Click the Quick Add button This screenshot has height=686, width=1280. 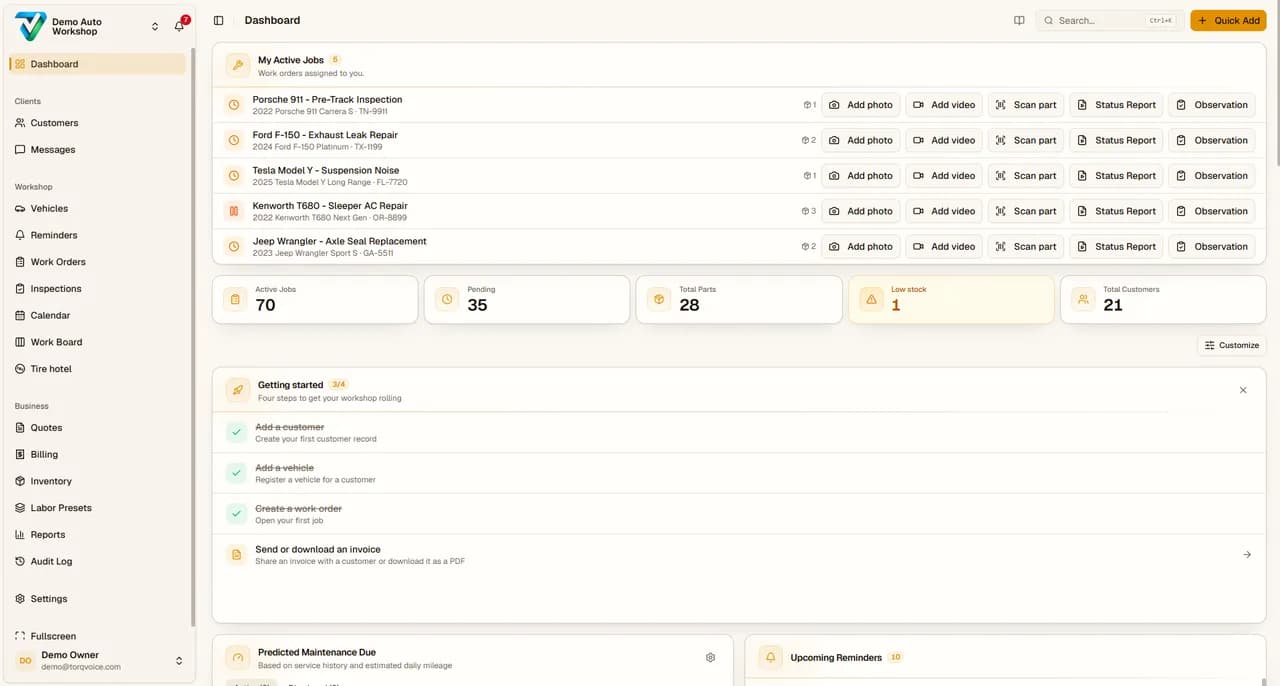pyautogui.click(x=1228, y=20)
